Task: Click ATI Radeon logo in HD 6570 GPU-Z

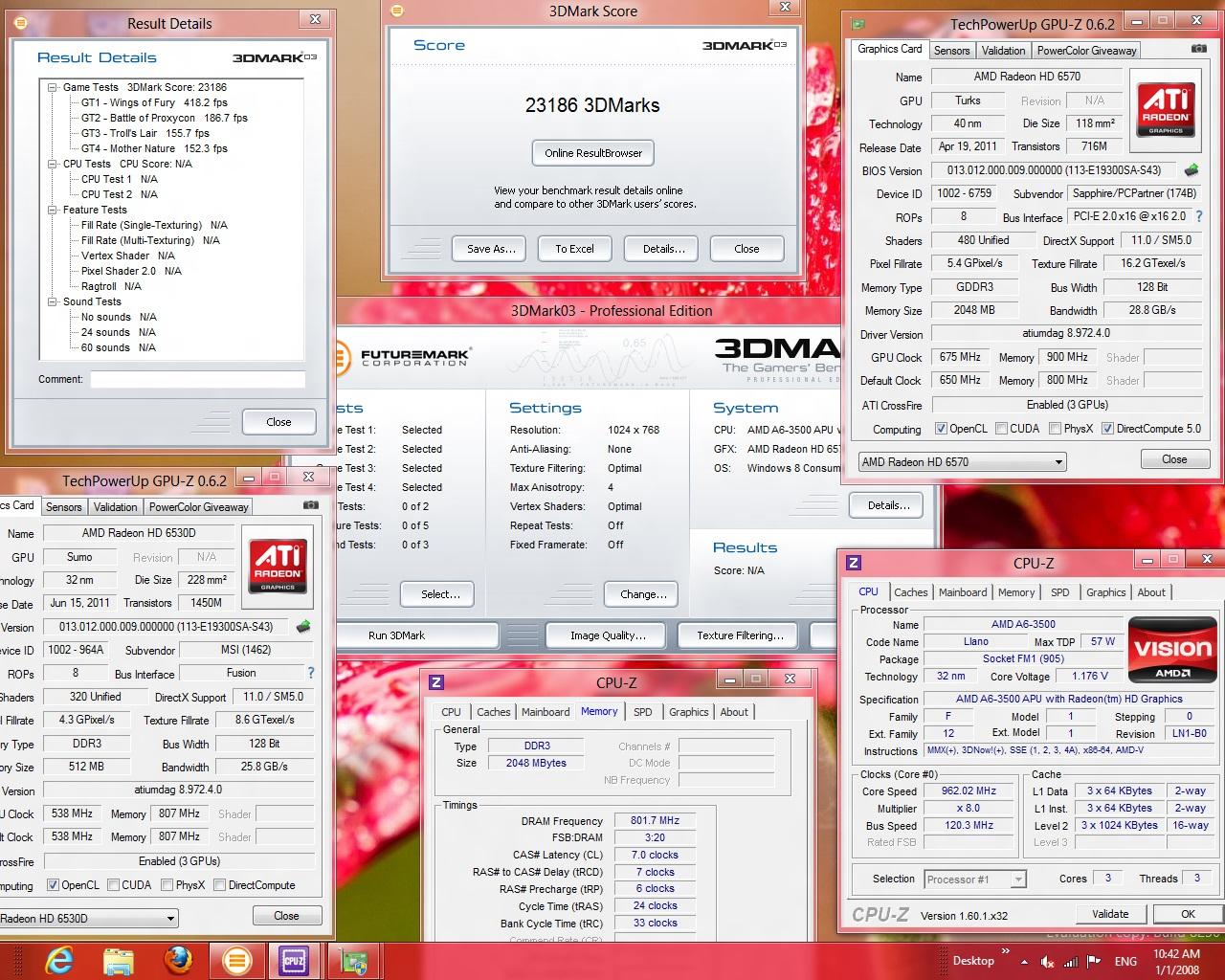Action: (x=1166, y=110)
